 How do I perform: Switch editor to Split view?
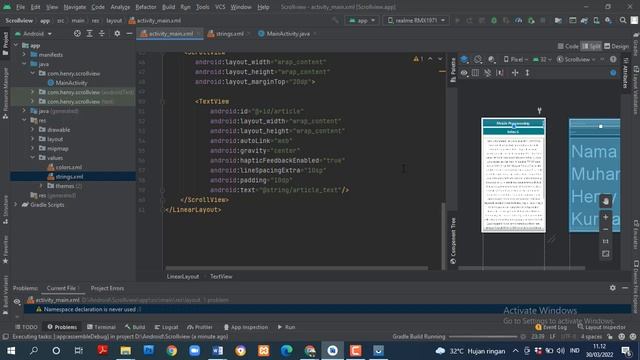click(x=591, y=46)
